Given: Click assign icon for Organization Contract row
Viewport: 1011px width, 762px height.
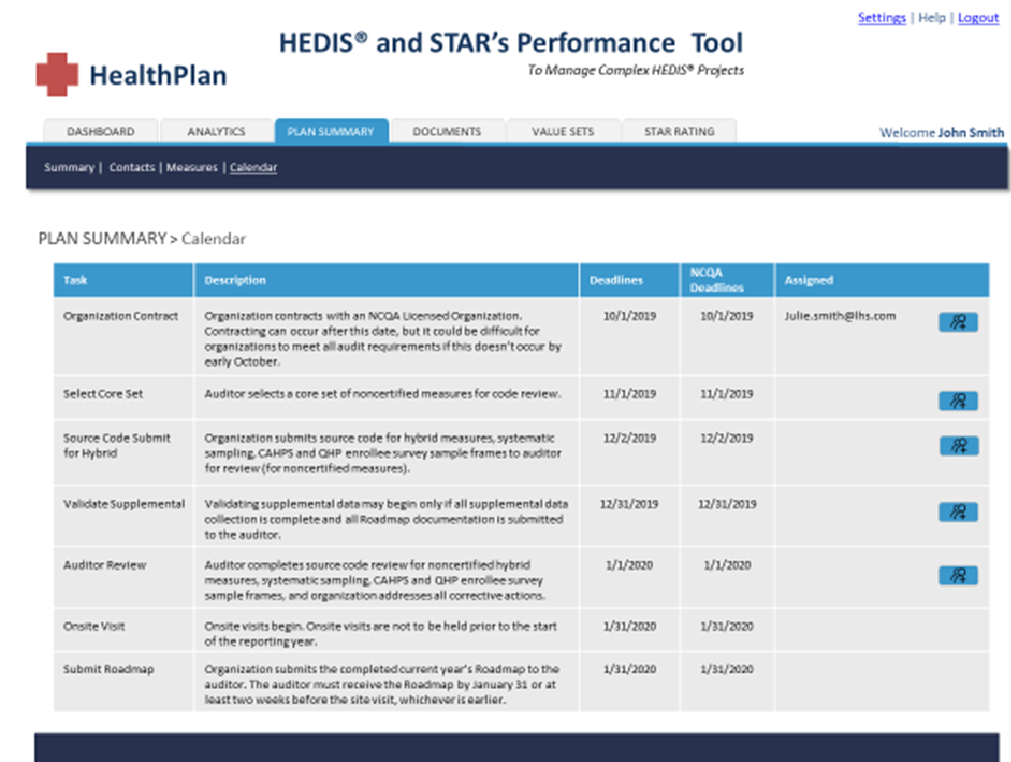Looking at the screenshot, I should [x=958, y=322].
